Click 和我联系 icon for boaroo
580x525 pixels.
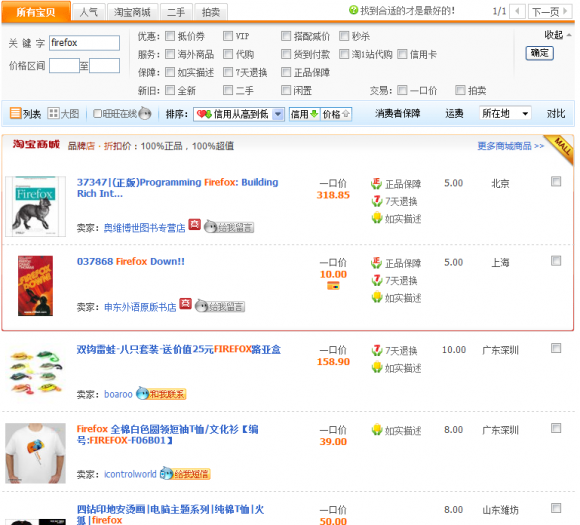(161, 393)
